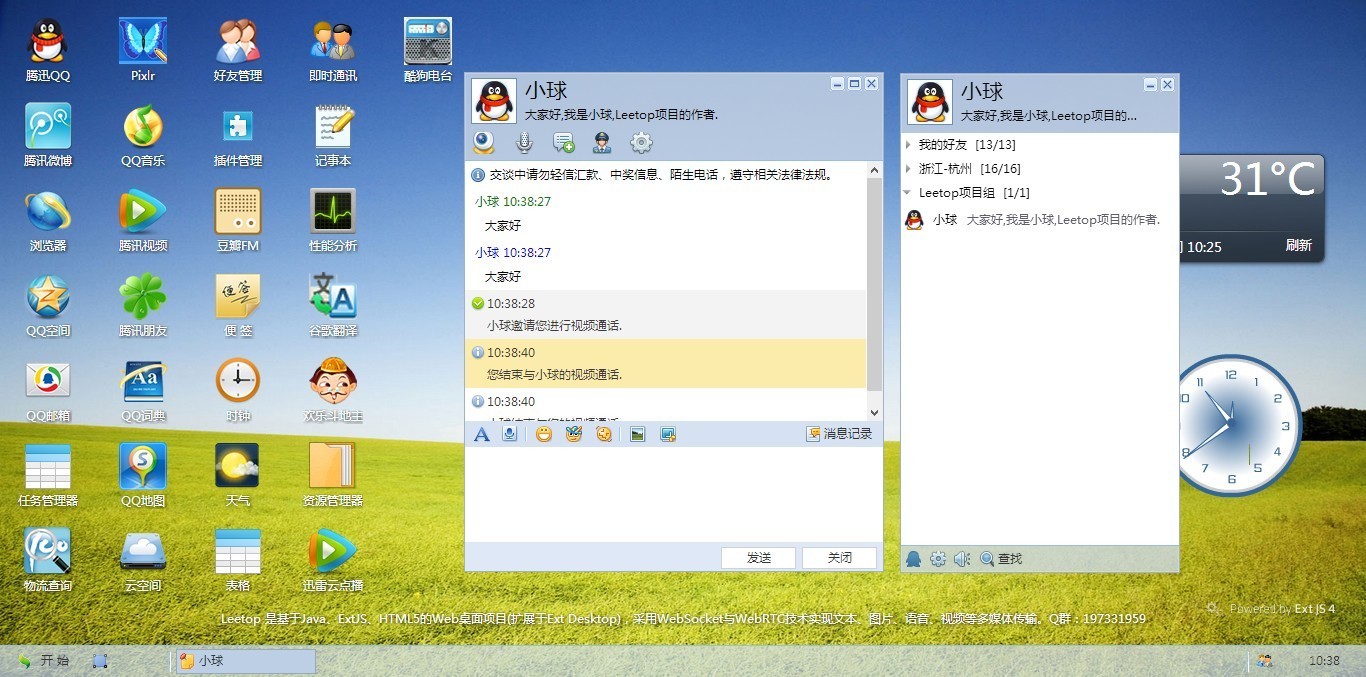Start voice chat with the microphone icon

523,143
